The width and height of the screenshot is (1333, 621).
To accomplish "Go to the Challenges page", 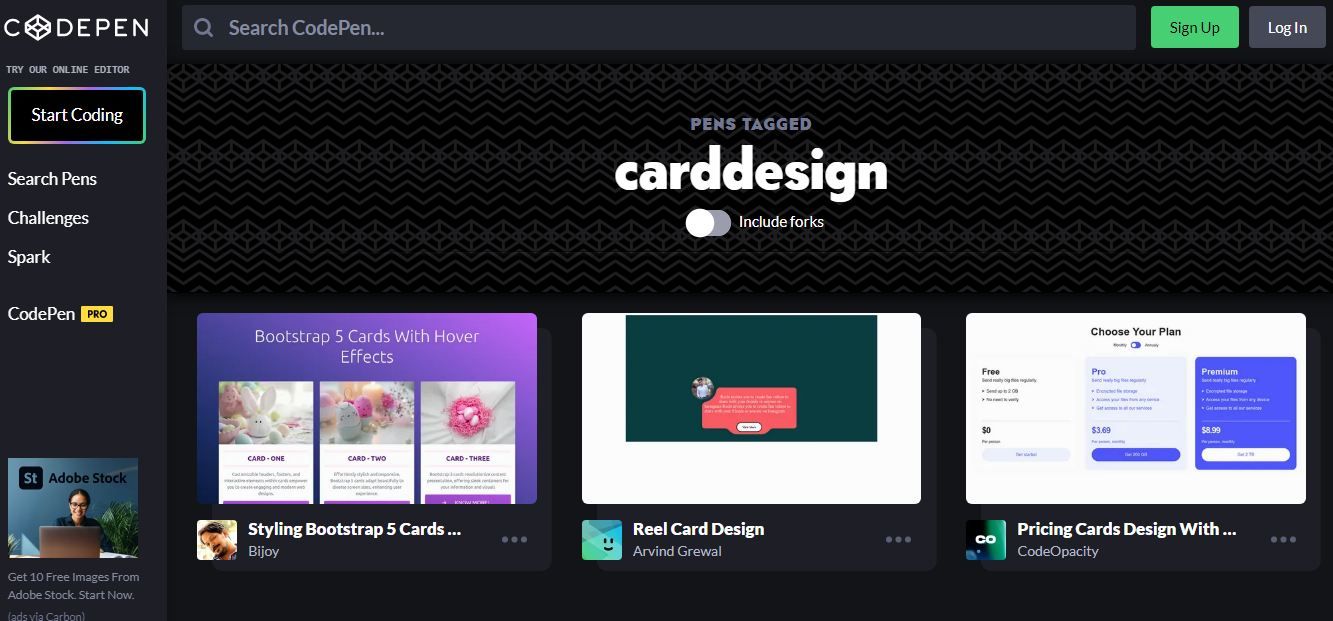I will [x=47, y=218].
